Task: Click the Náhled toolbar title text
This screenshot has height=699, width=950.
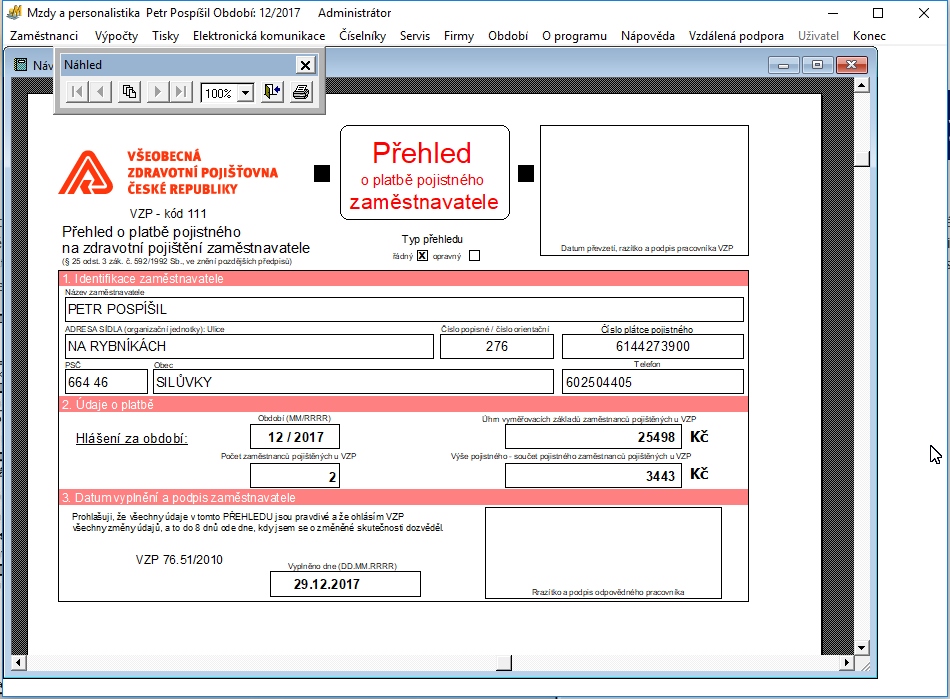Action: [83, 65]
